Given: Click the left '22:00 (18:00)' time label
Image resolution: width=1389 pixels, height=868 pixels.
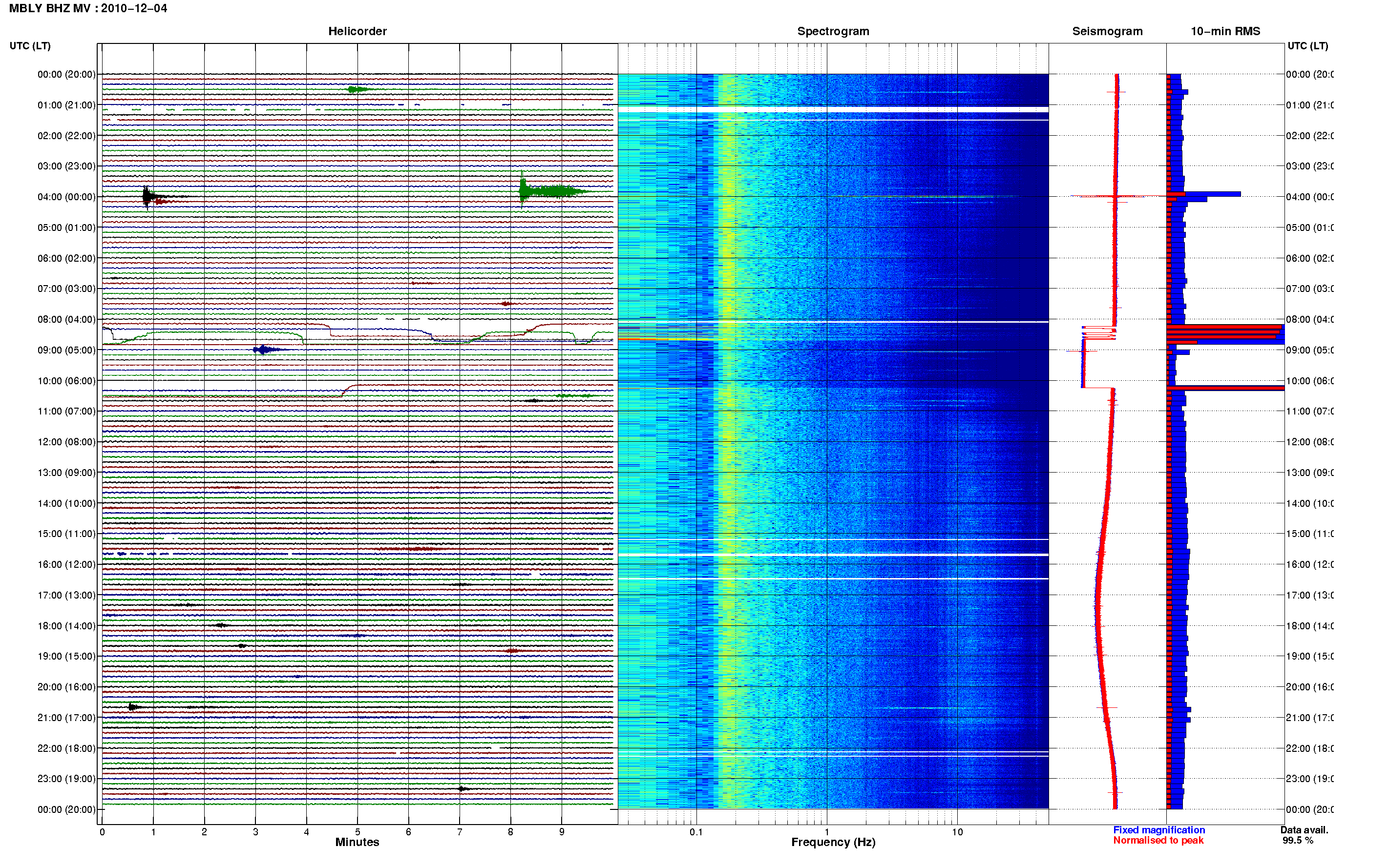Looking at the screenshot, I should (x=66, y=748).
